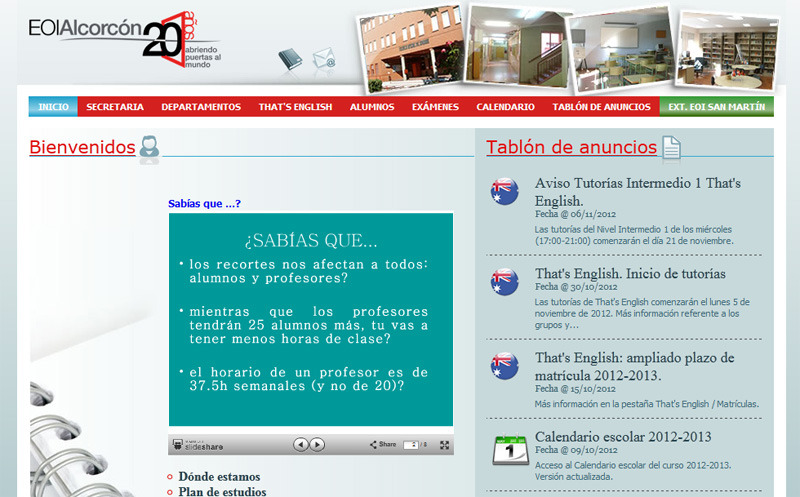
Task: Open That's English: ampliado plazo de matrícula announcement
Action: tap(634, 366)
